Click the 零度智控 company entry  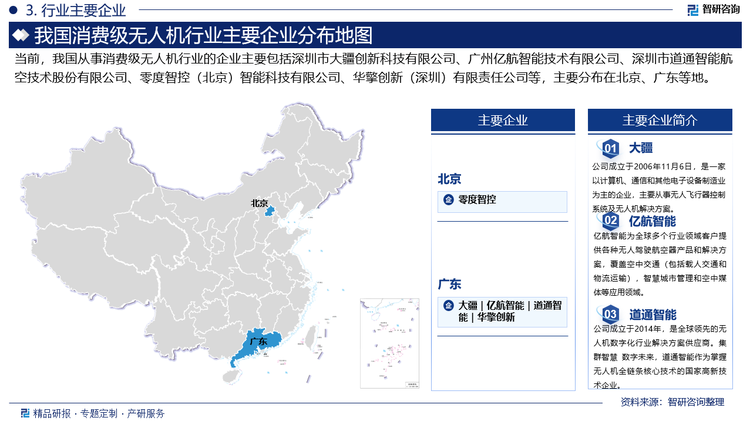coord(502,201)
